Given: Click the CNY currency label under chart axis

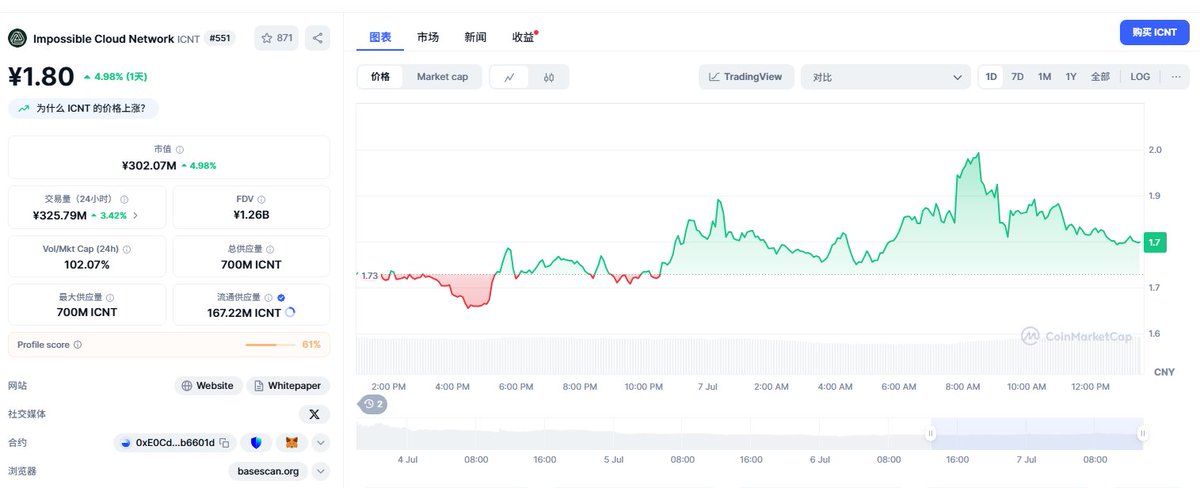Looking at the screenshot, I should (x=1164, y=372).
